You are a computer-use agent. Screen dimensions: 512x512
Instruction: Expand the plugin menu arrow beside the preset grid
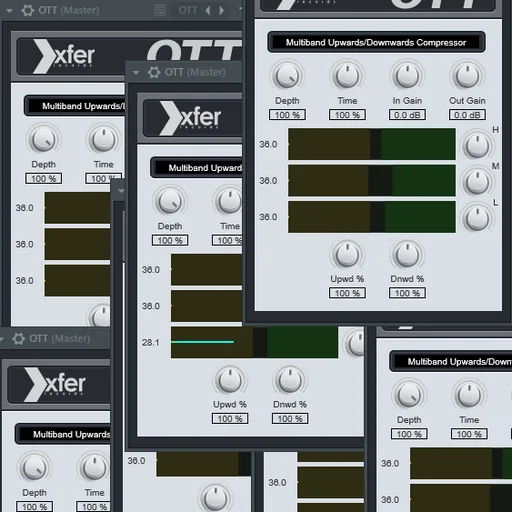10,11
